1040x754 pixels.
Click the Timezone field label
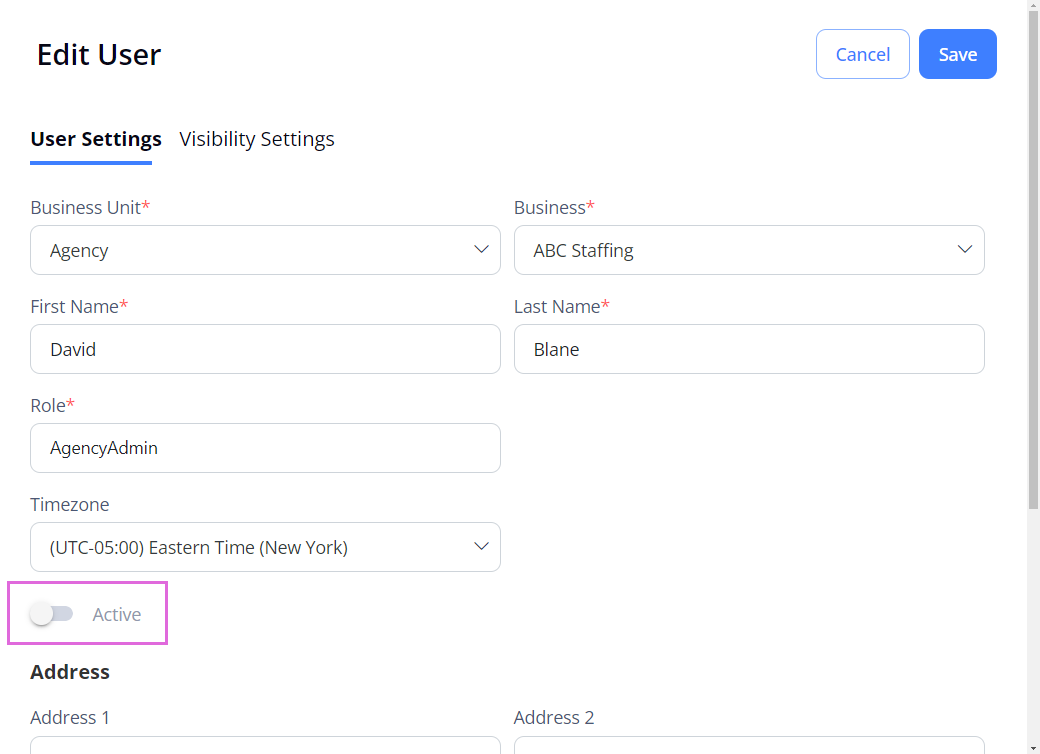(70, 504)
